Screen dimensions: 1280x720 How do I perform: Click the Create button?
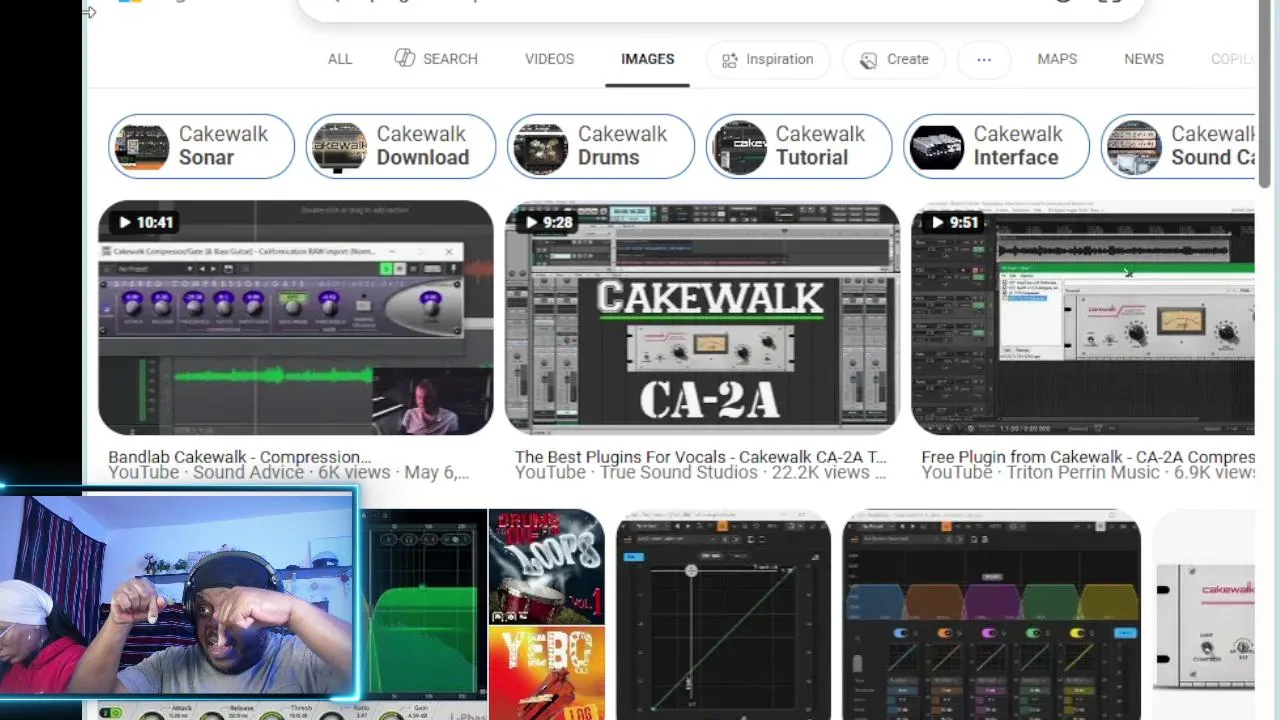pos(893,60)
